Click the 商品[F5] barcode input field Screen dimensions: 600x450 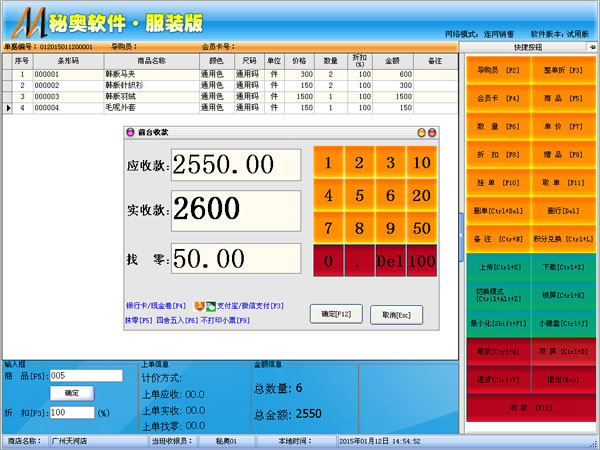84,375
